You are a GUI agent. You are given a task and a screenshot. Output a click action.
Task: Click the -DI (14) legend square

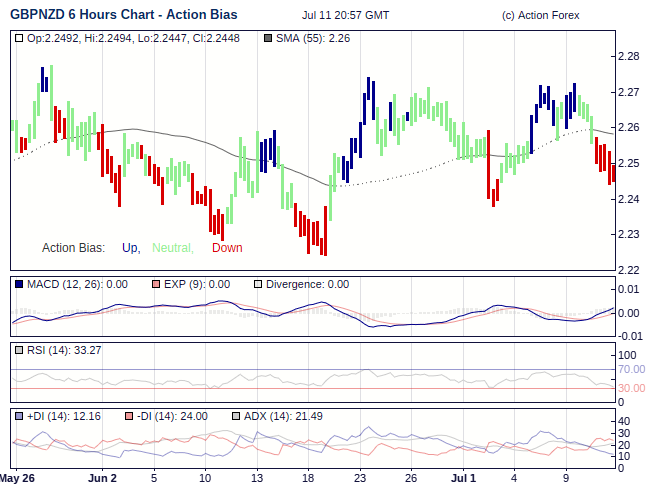coord(130,416)
